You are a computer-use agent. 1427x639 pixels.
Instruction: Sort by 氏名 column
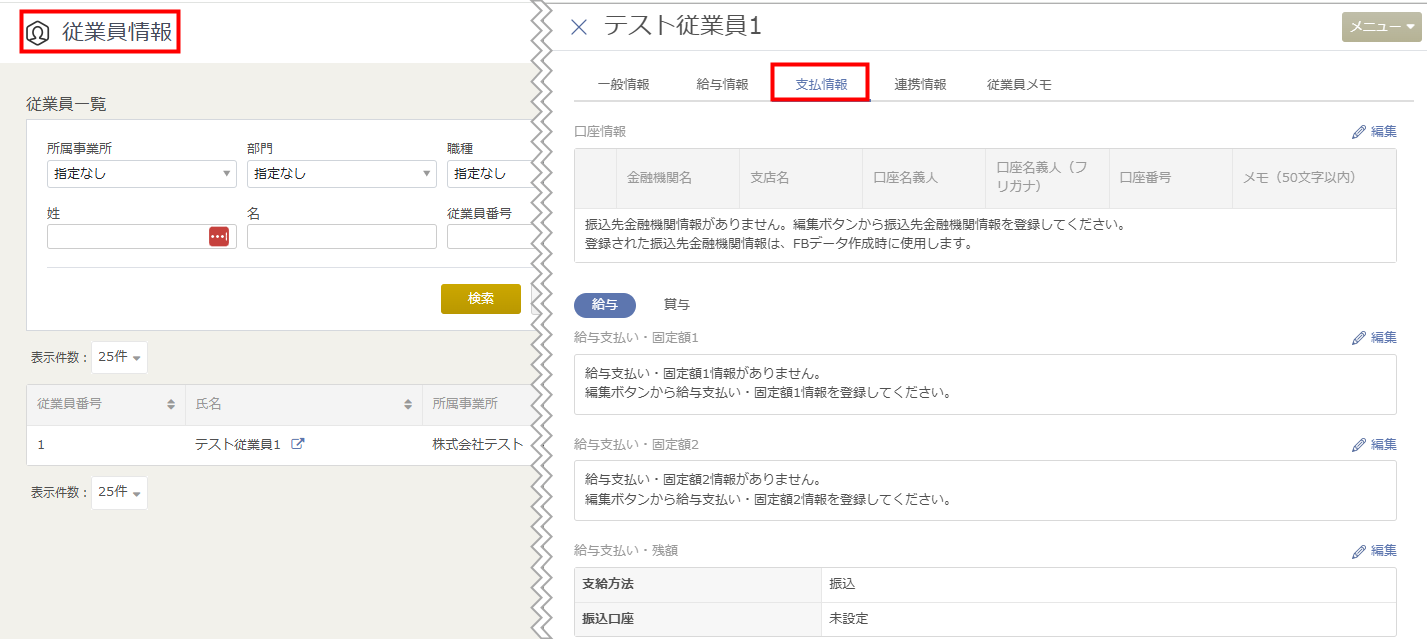(x=408, y=405)
